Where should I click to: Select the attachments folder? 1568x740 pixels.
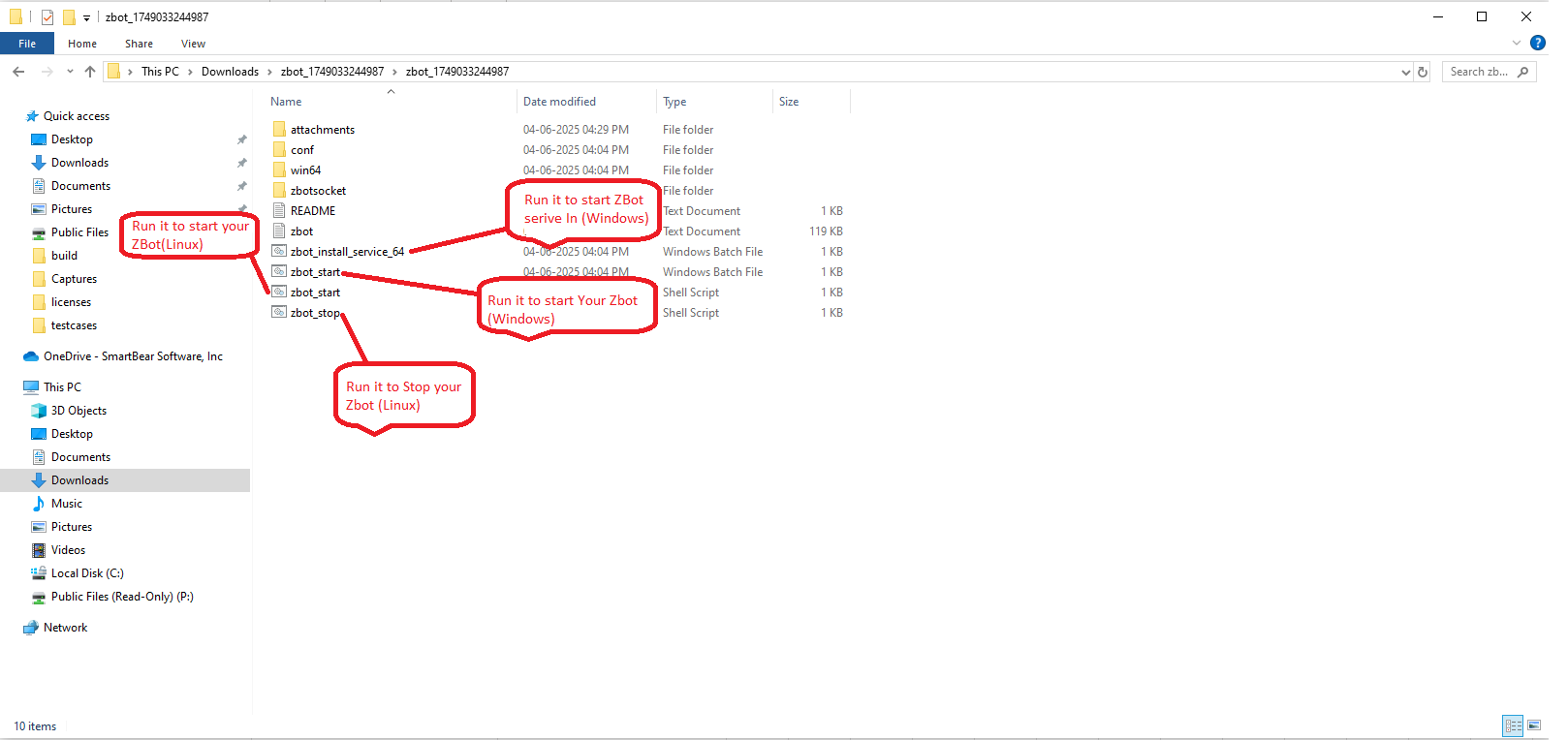point(322,130)
